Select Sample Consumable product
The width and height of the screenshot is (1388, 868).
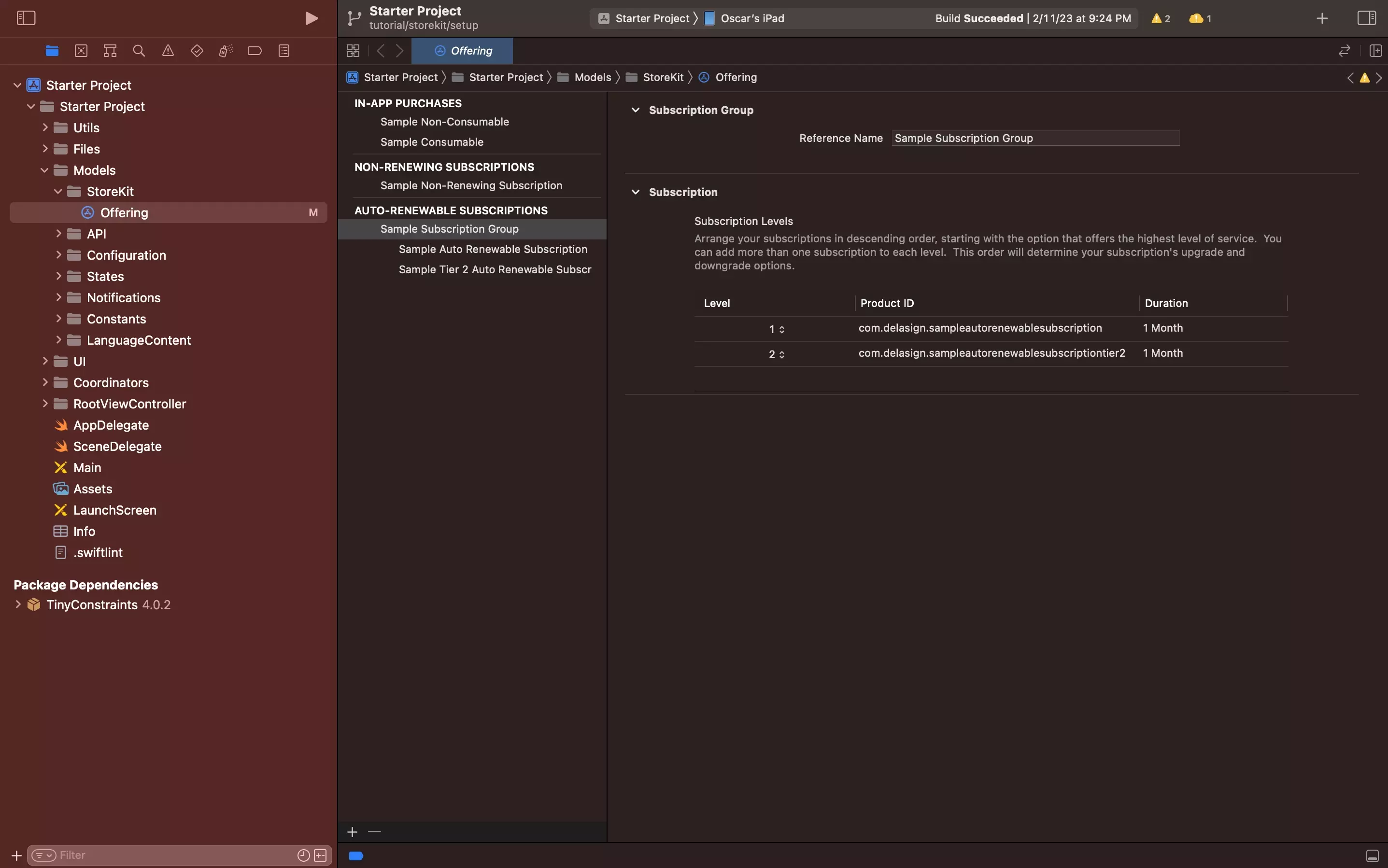click(x=431, y=142)
